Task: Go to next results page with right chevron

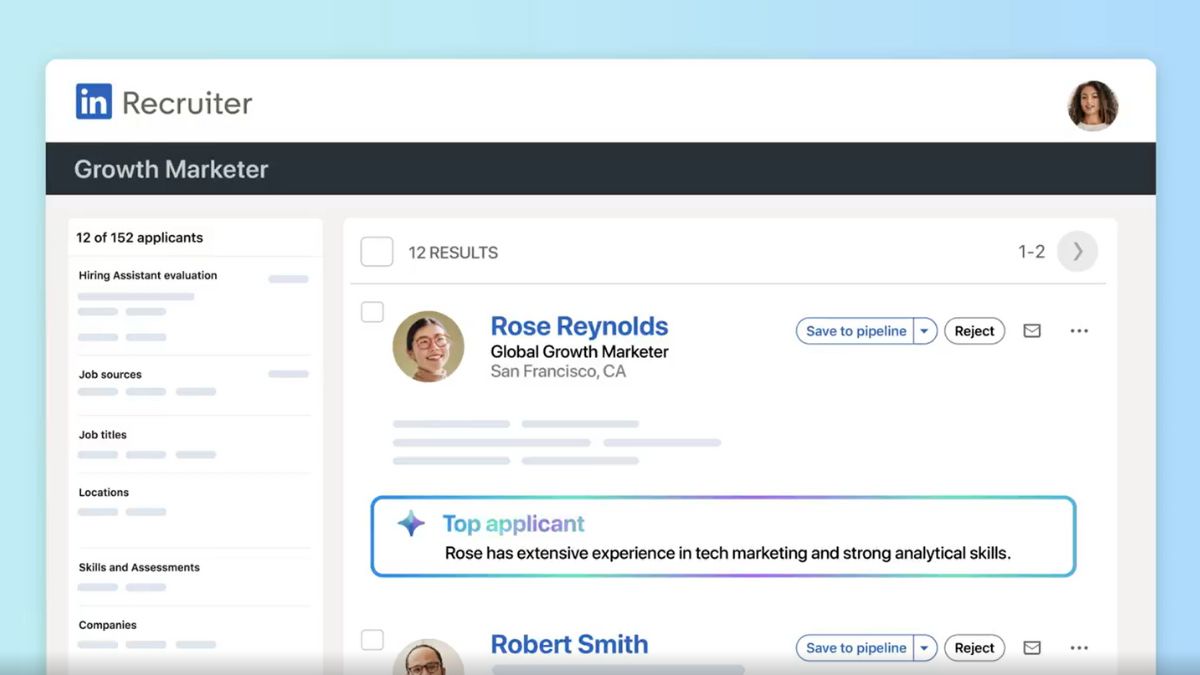Action: click(1076, 252)
